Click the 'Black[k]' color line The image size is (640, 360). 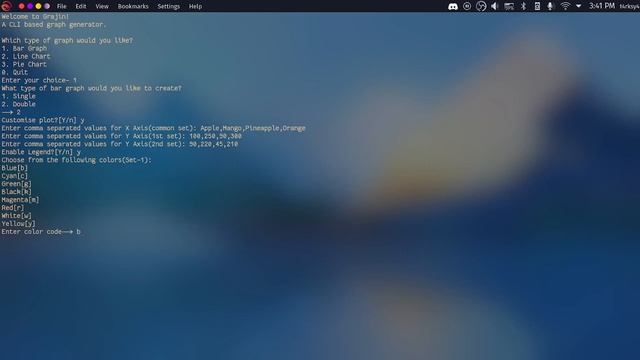click(x=16, y=191)
